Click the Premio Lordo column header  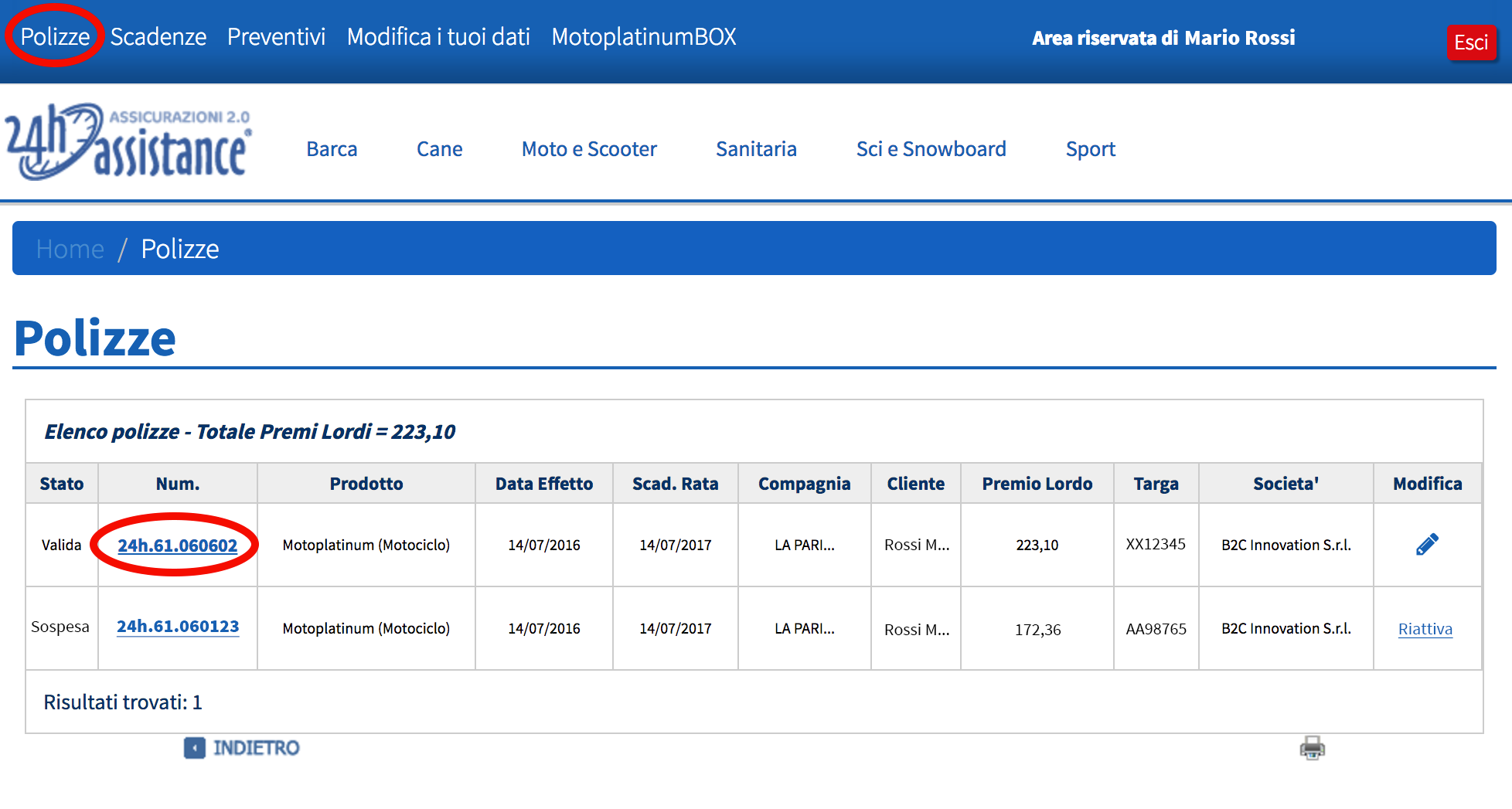1037,484
